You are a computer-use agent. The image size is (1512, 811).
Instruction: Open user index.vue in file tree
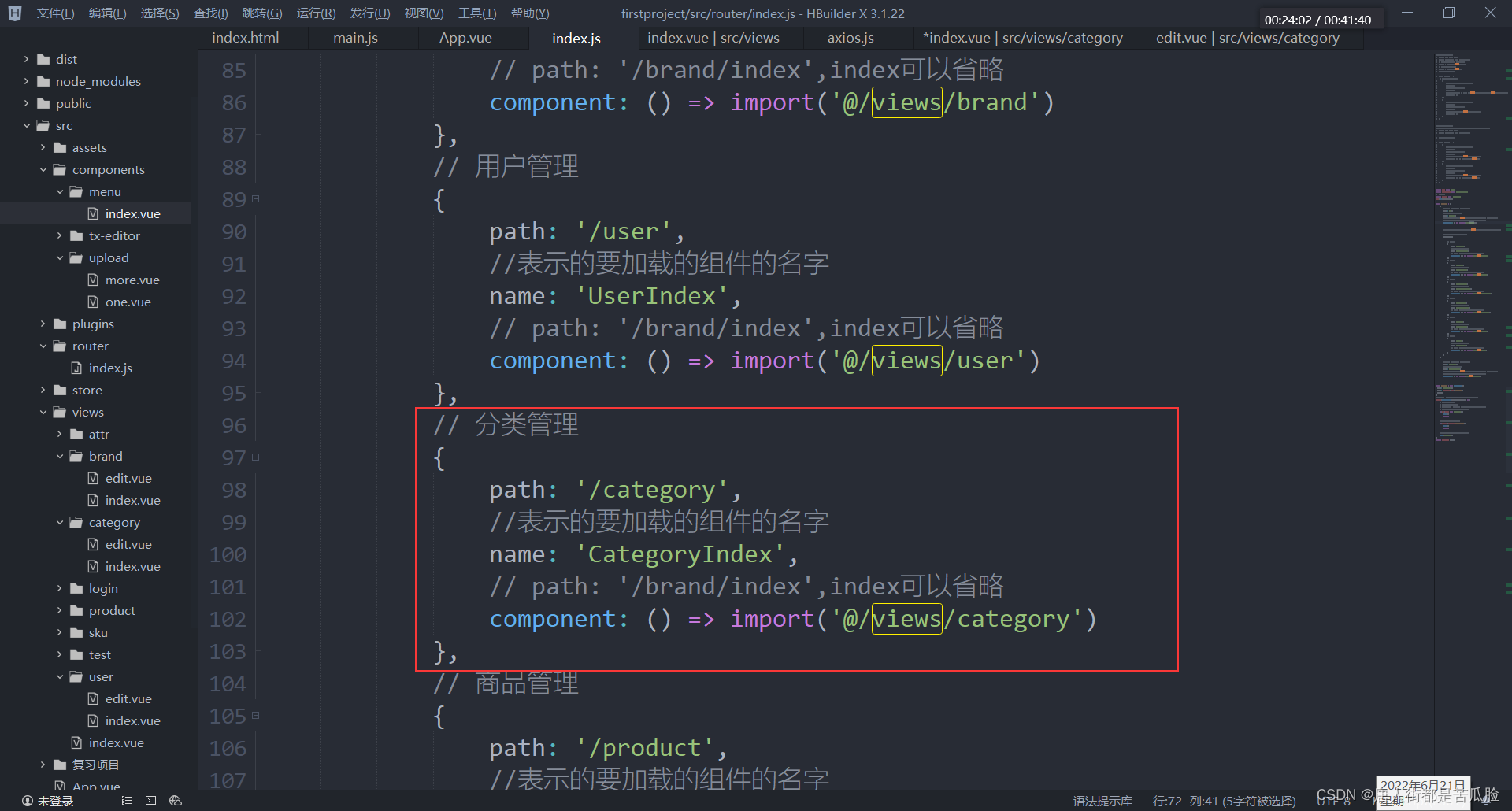(x=132, y=720)
